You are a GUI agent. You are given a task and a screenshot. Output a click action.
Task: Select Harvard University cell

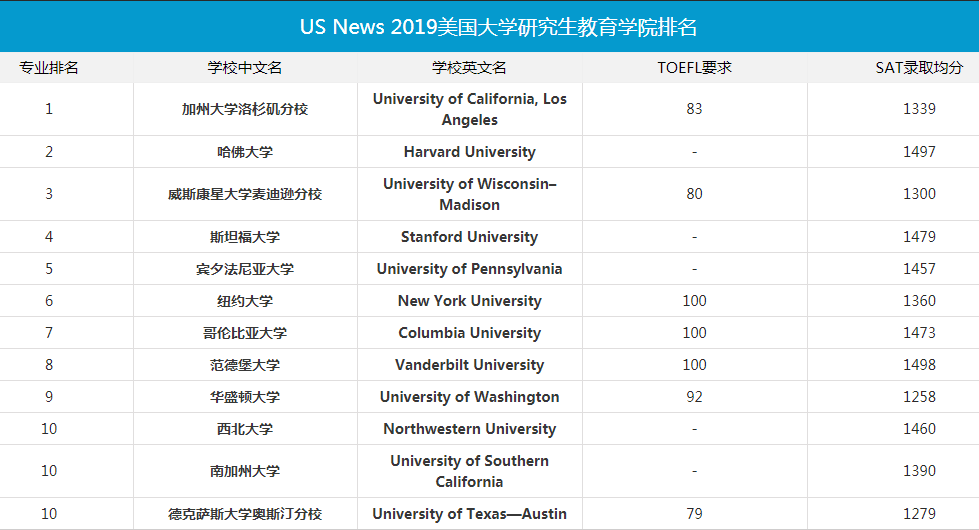[470, 152]
